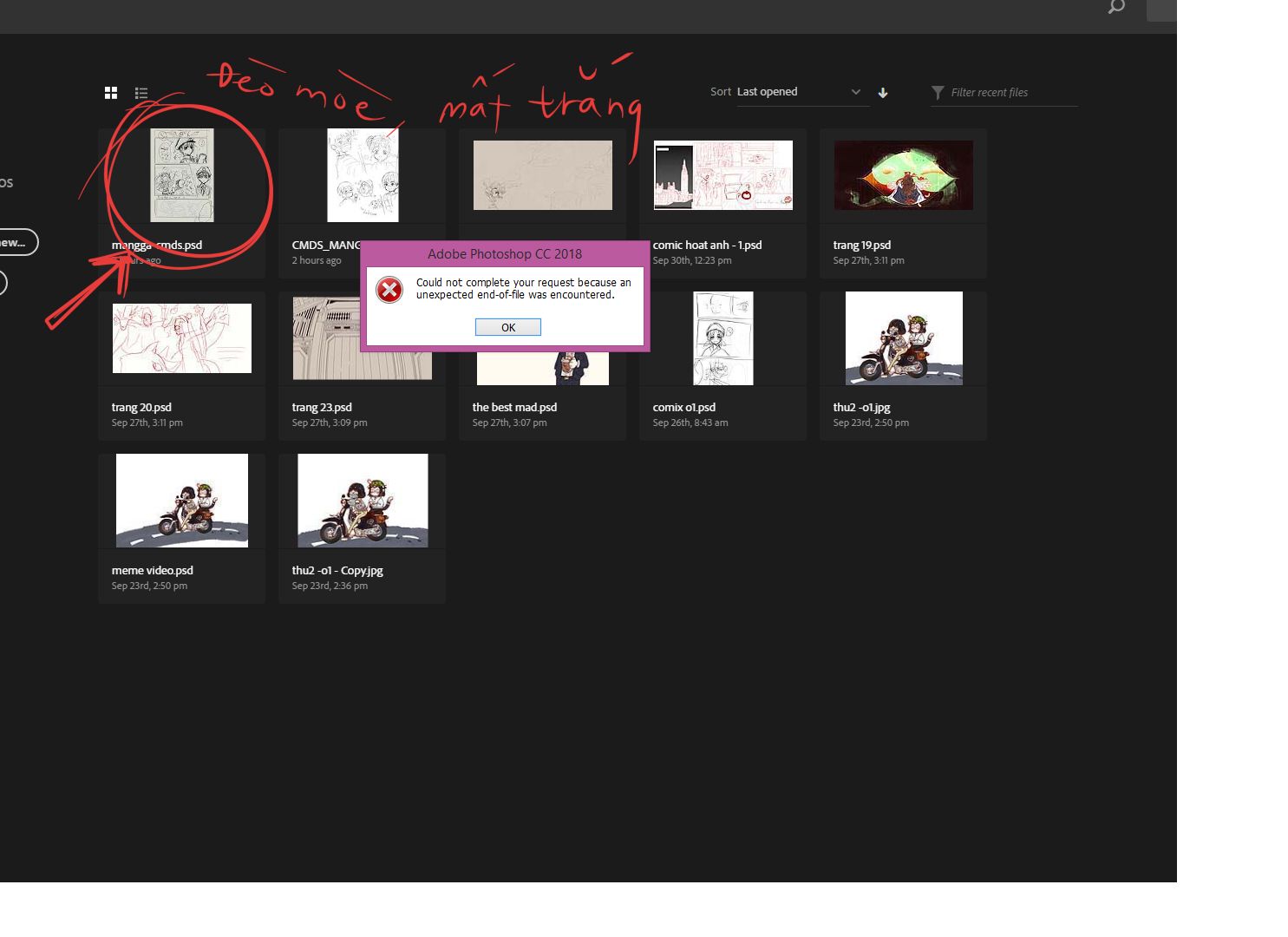Click the Filter recent files field
1288x937 pixels.
click(1011, 93)
